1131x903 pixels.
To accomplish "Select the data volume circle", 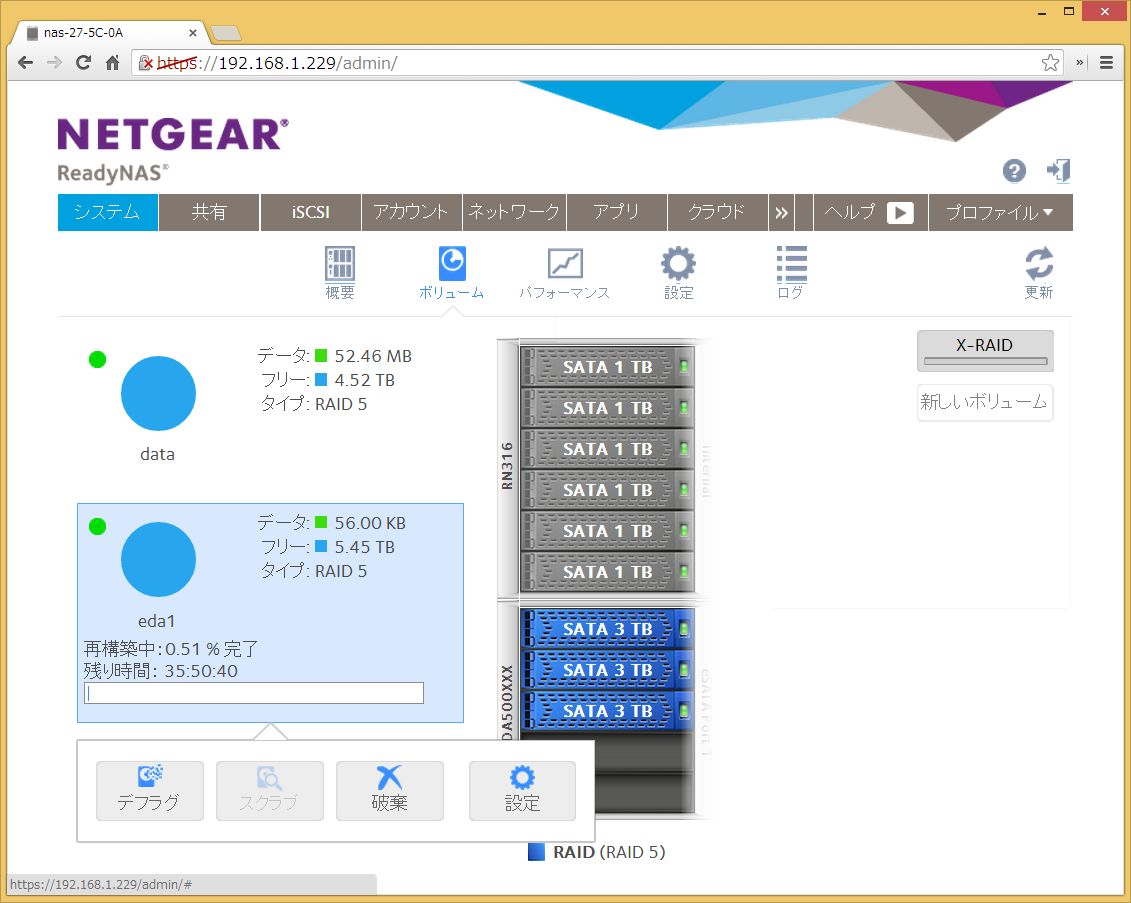I will pos(158,393).
